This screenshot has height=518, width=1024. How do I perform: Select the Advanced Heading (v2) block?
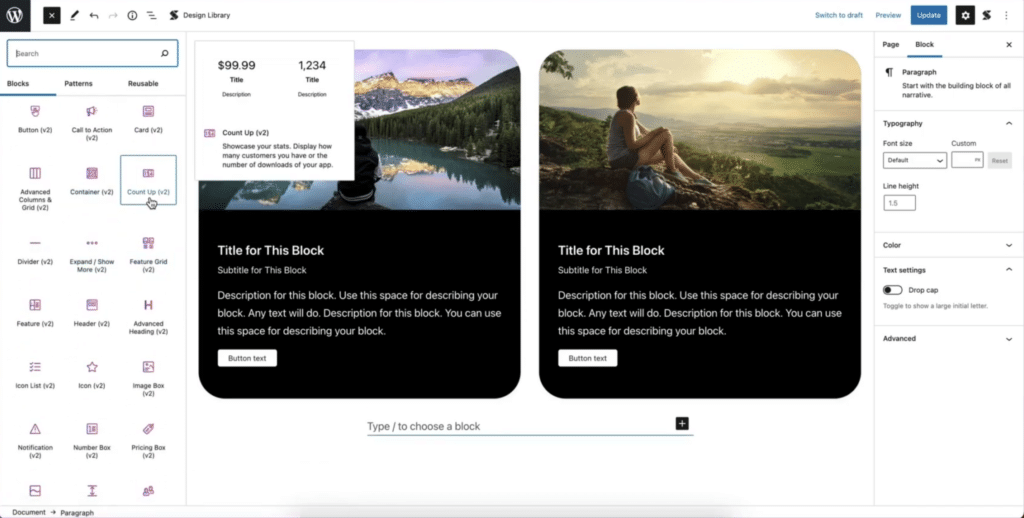pos(148,316)
